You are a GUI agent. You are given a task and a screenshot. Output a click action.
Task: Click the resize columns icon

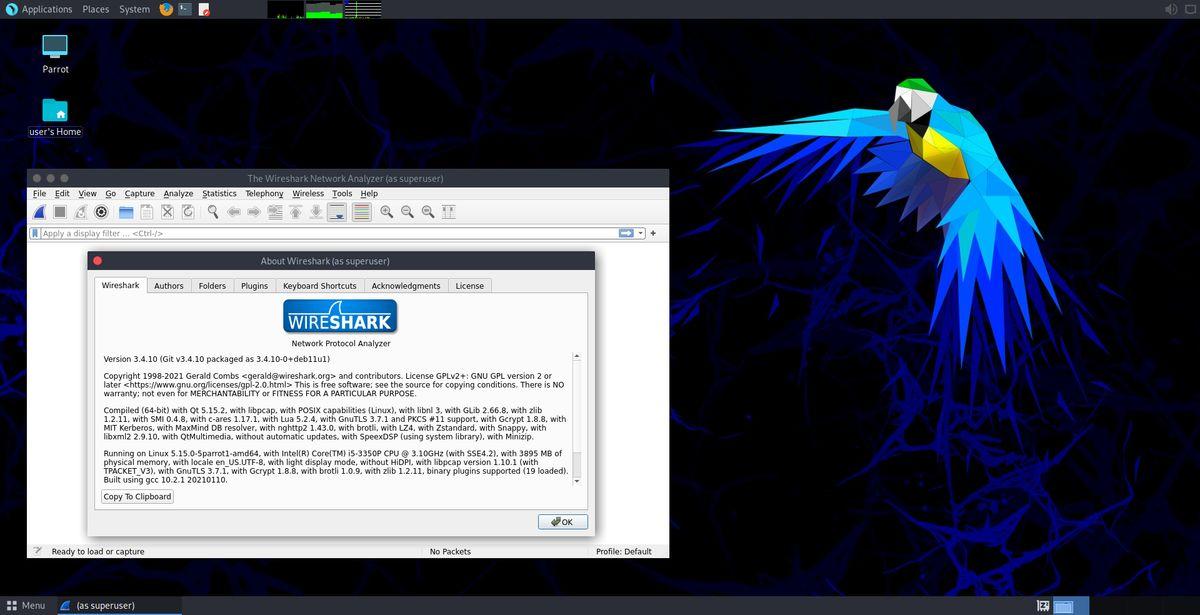(x=449, y=212)
